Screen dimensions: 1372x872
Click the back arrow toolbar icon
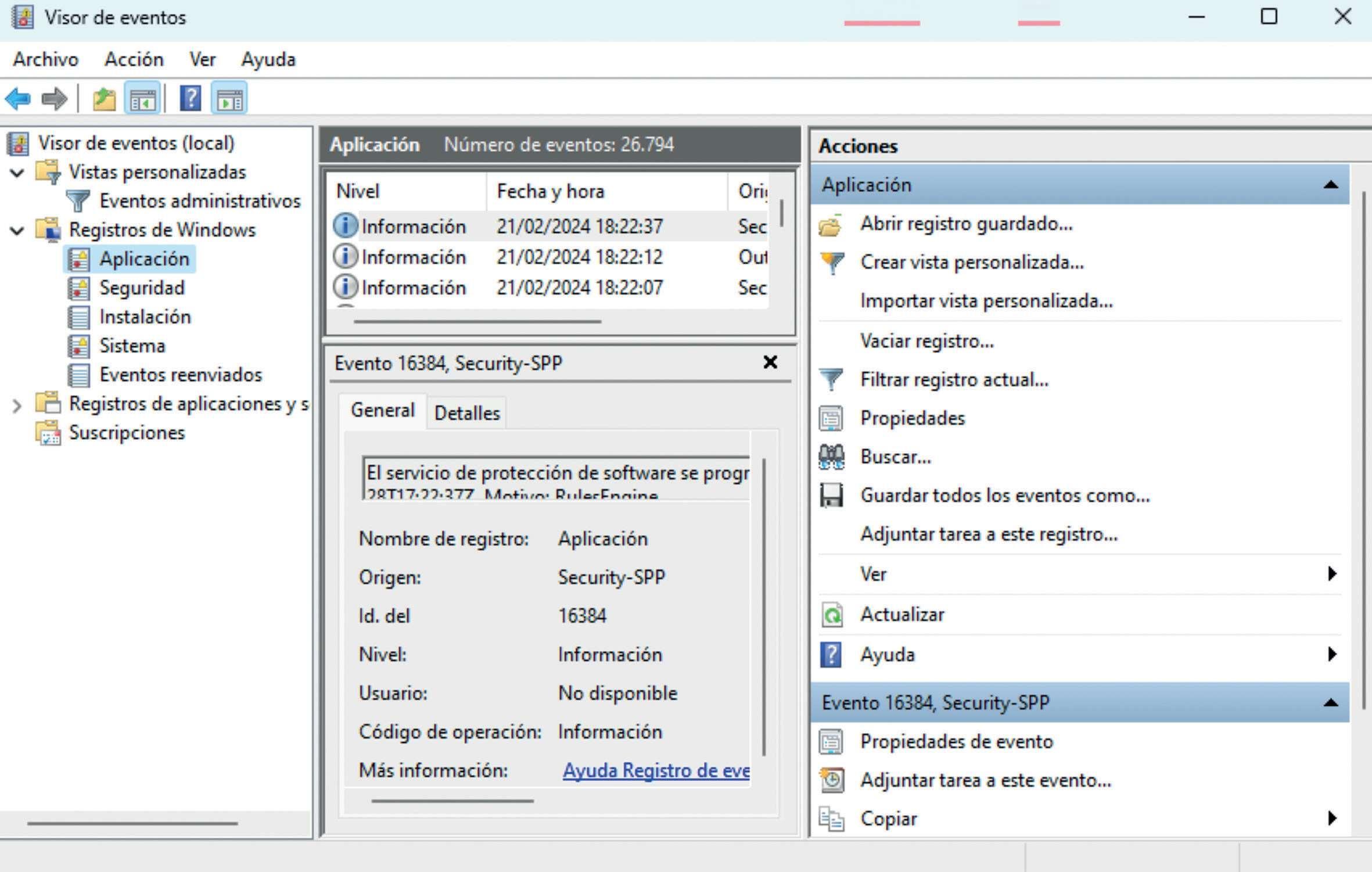18,99
